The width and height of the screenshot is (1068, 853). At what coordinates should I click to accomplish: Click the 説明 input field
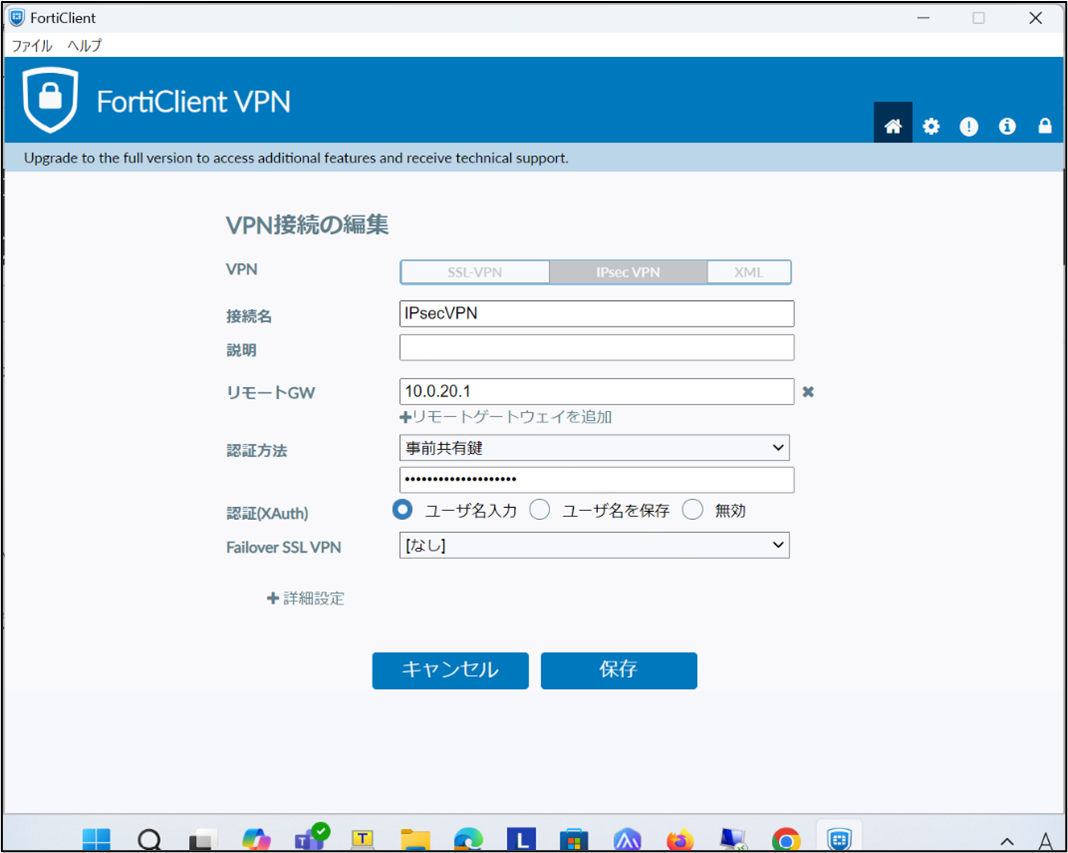tap(597, 347)
